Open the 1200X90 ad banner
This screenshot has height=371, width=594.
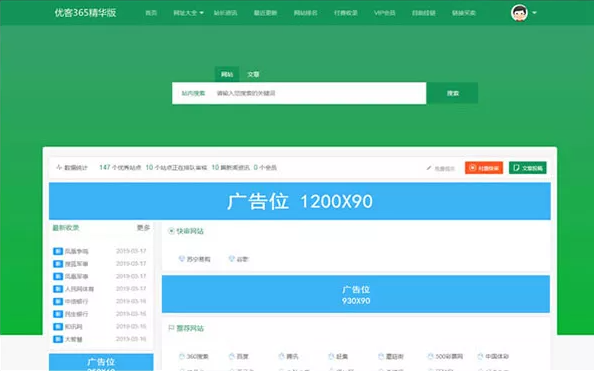[300, 201]
